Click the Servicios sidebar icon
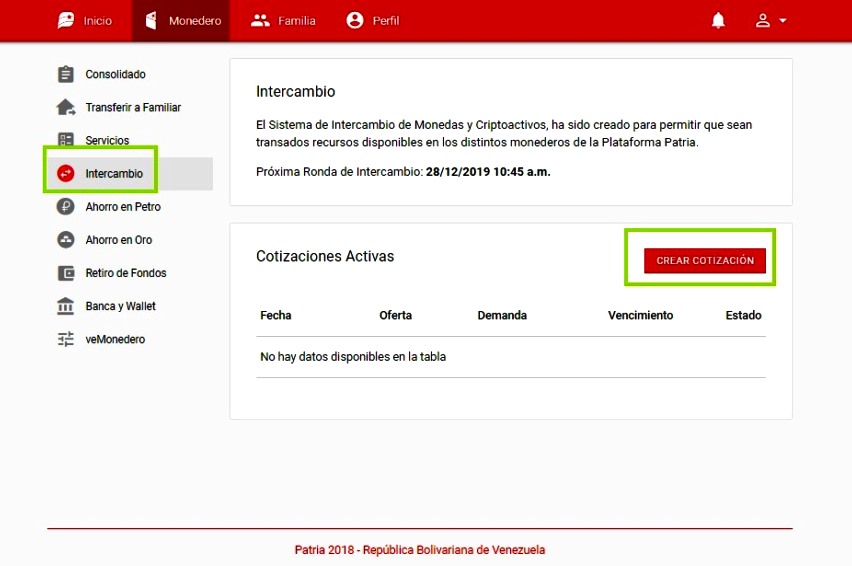The width and height of the screenshot is (852, 566). coord(66,140)
